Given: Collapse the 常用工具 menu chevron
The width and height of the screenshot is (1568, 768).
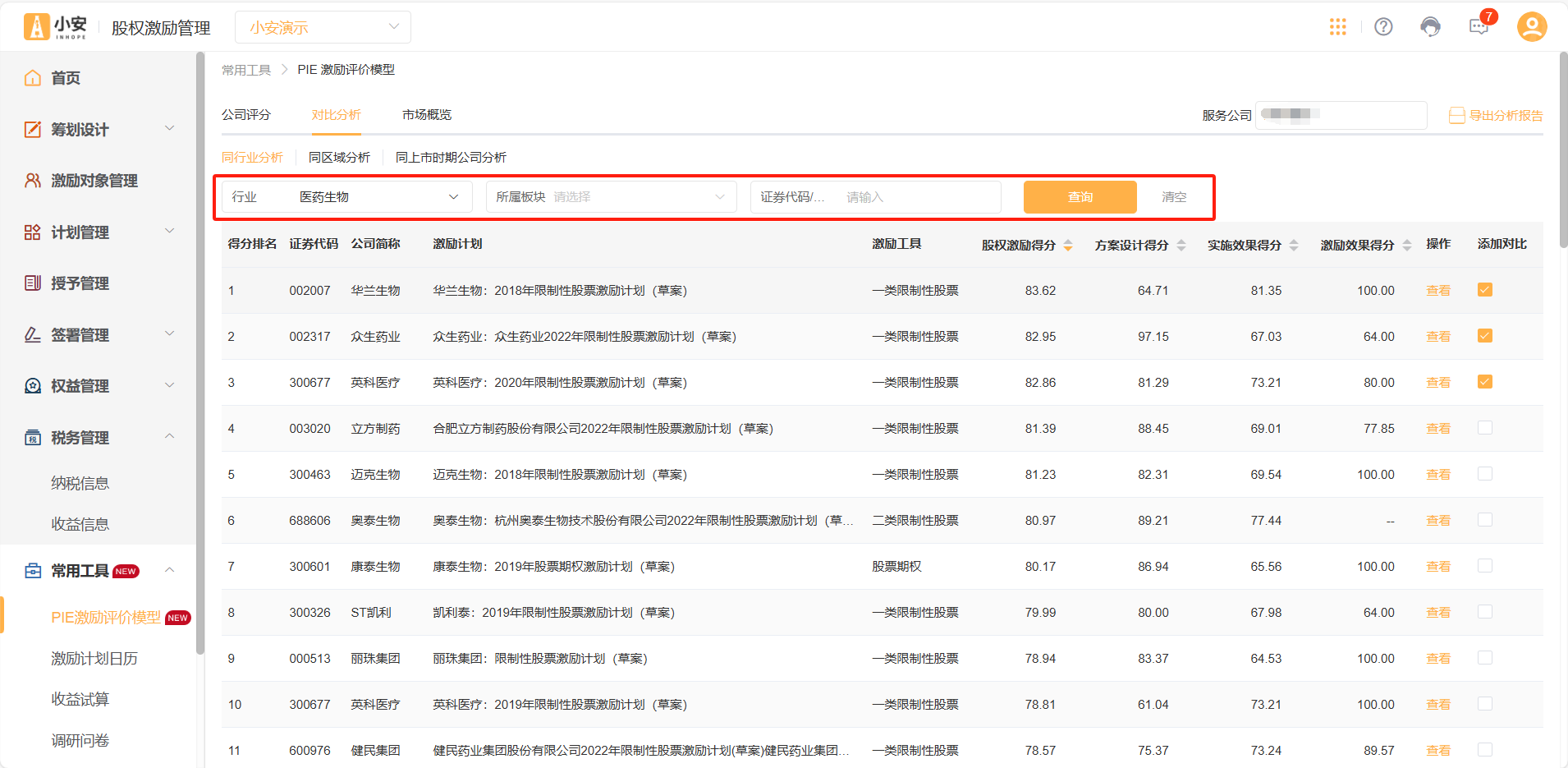Looking at the screenshot, I should [x=170, y=570].
